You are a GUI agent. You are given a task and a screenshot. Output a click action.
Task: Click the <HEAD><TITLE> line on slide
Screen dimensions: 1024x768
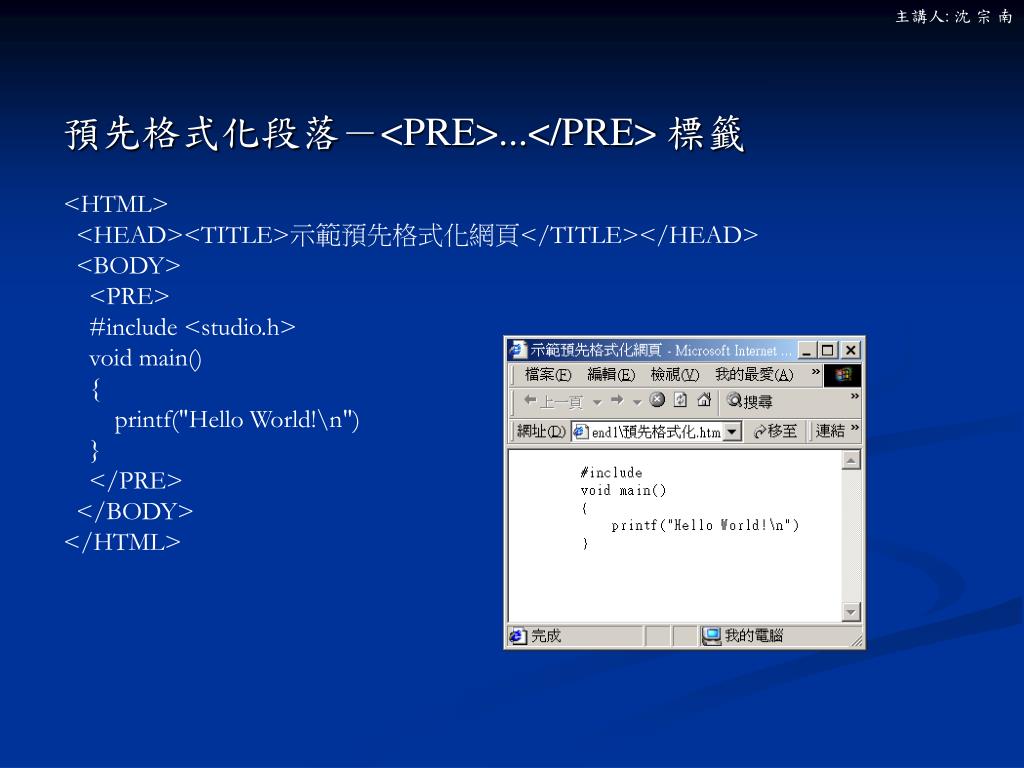(417, 235)
